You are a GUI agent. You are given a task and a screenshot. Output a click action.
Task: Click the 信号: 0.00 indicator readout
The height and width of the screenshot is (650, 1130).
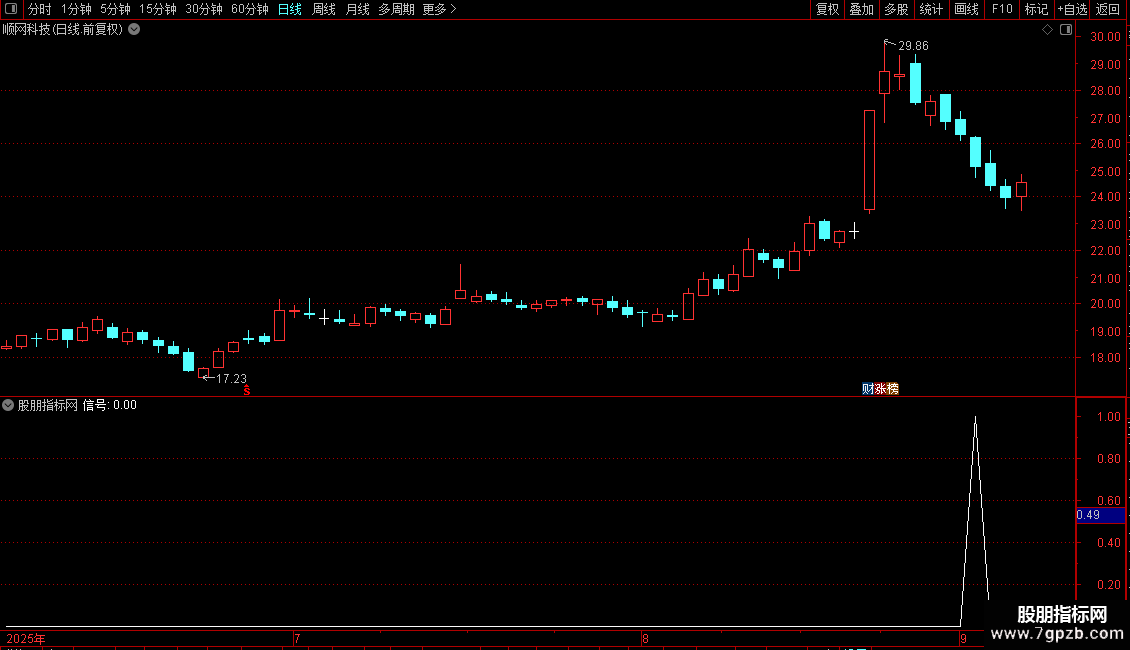pyautogui.click(x=110, y=405)
